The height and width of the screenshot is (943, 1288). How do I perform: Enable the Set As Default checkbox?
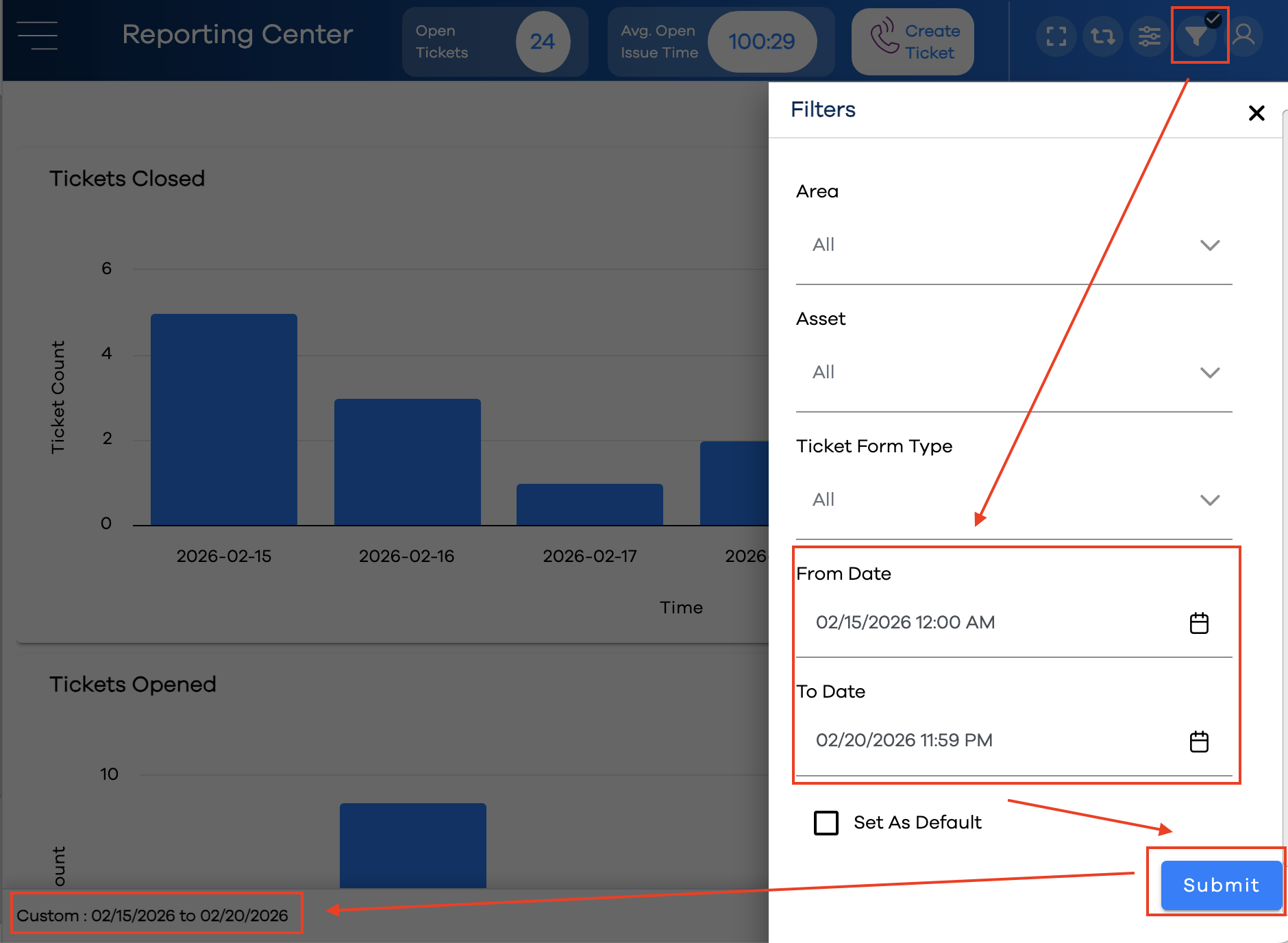click(x=826, y=822)
